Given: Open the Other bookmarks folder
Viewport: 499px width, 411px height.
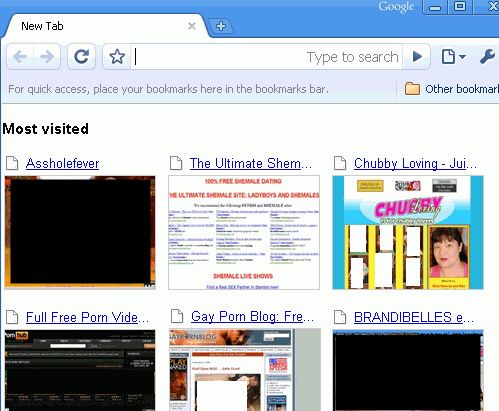Looking at the screenshot, I should pyautogui.click(x=452, y=89).
